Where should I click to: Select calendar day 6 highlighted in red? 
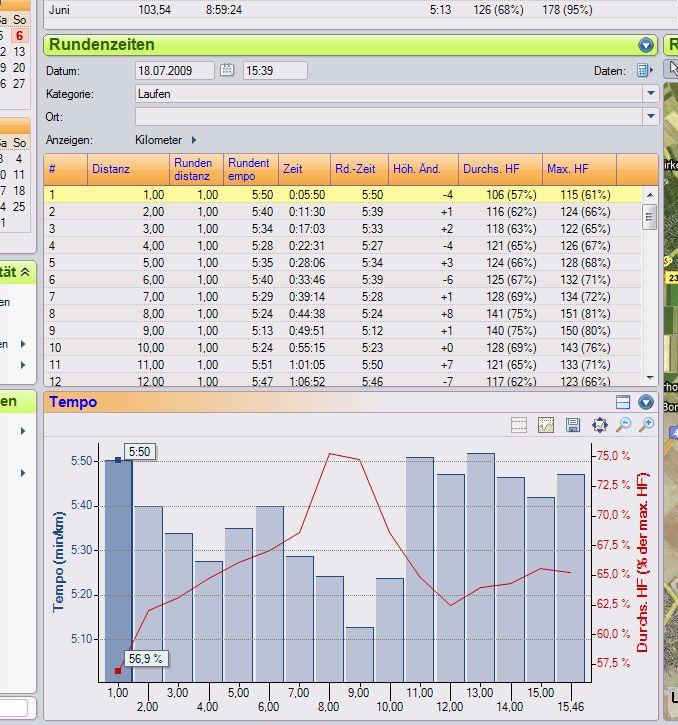click(19, 36)
